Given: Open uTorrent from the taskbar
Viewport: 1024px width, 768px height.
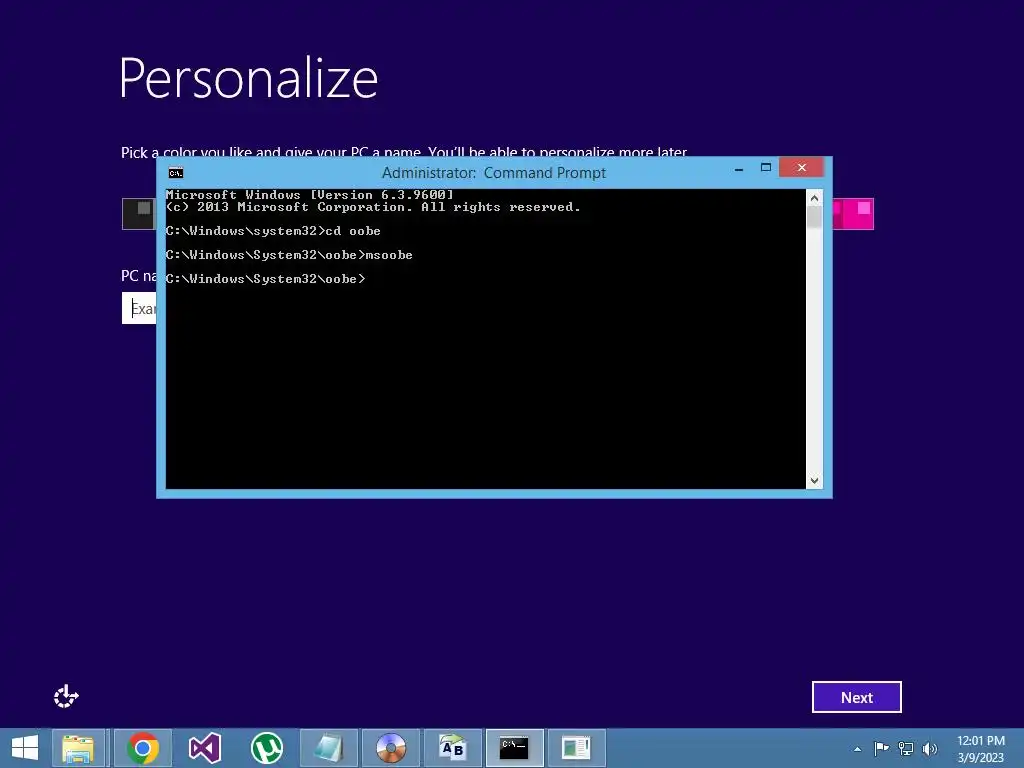Looking at the screenshot, I should [266, 748].
